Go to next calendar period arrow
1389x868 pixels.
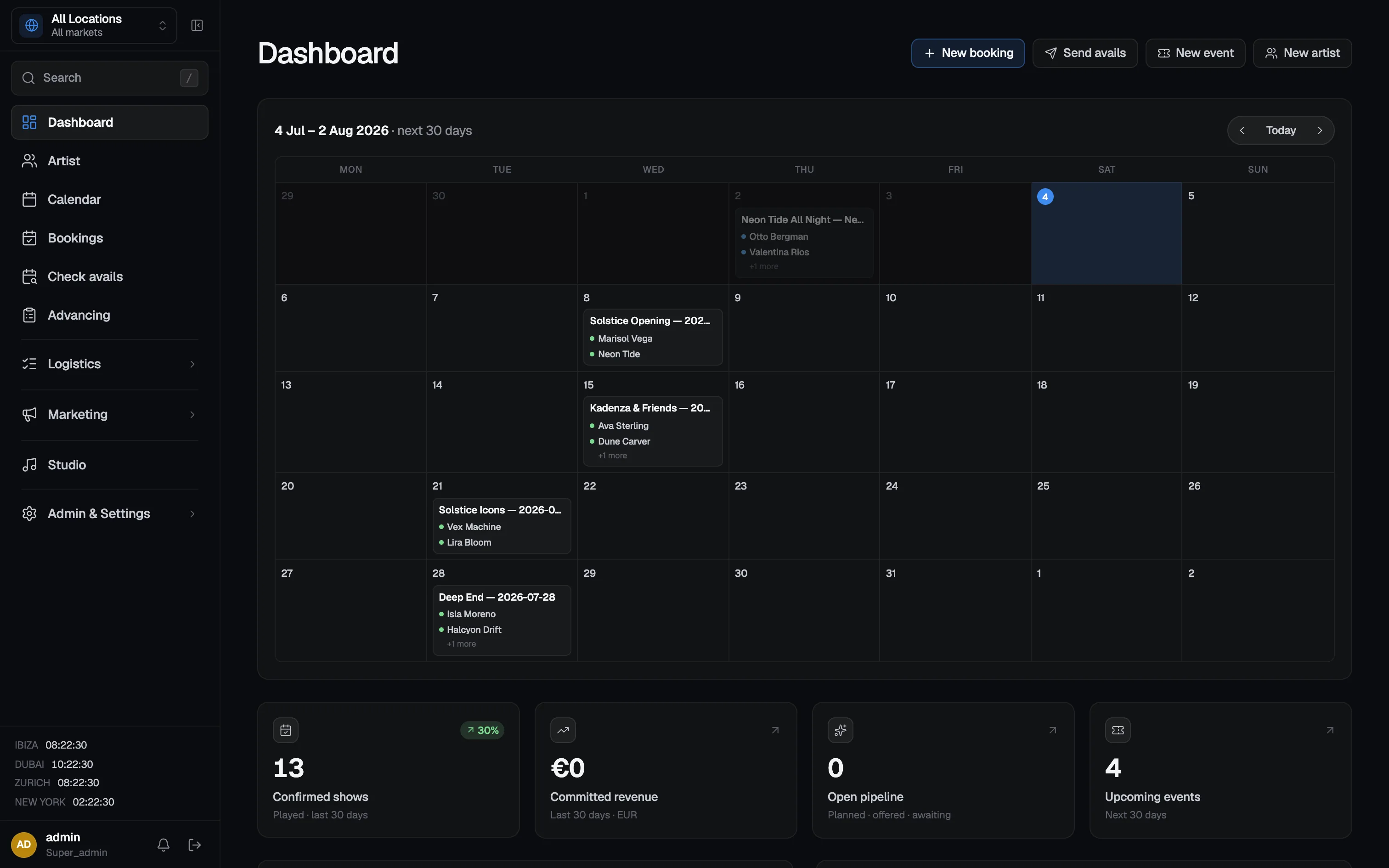(1320, 130)
